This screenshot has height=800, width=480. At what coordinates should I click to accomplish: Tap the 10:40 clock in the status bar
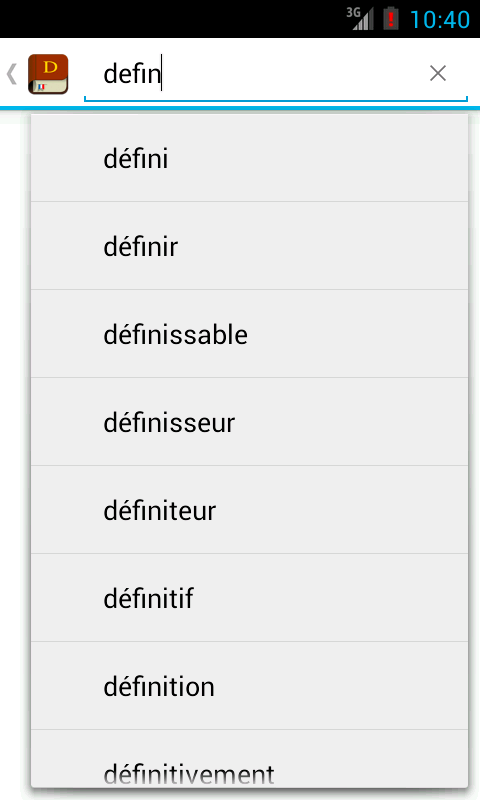(440, 20)
